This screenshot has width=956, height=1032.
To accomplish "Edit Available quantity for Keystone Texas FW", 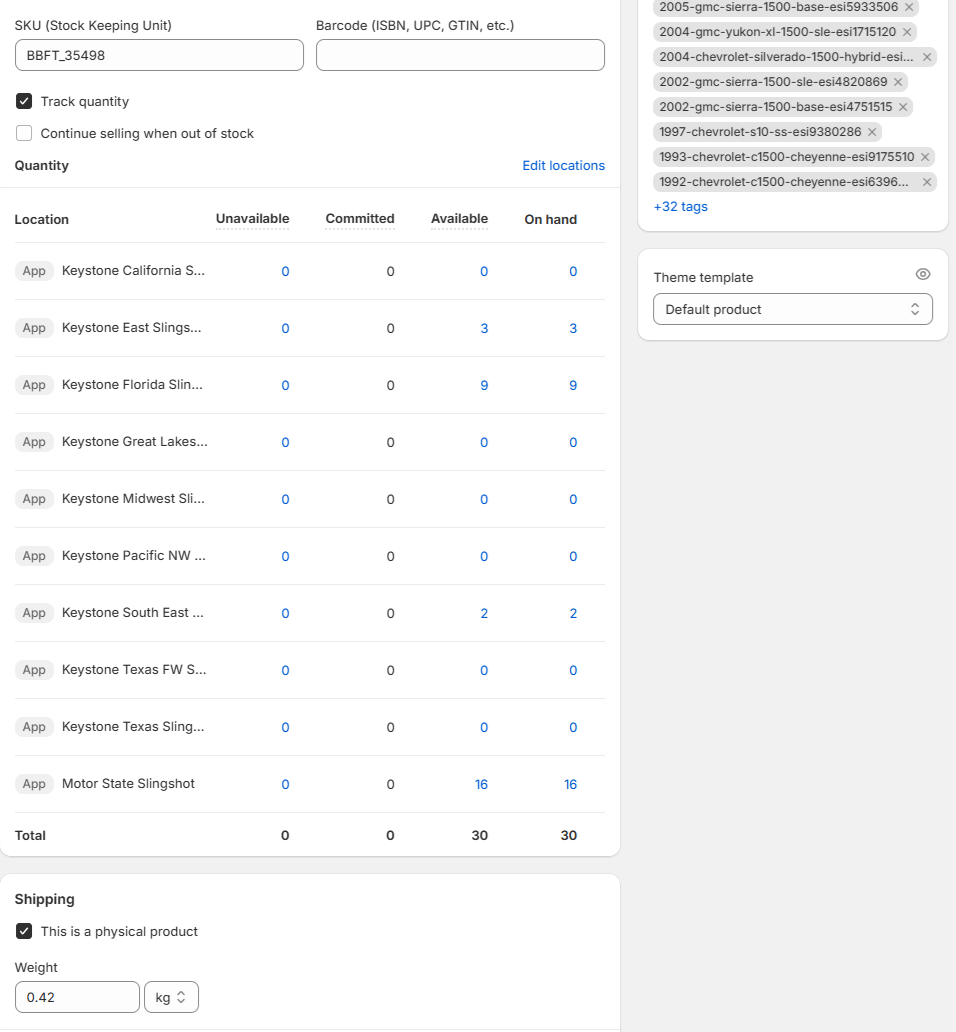I will pyautogui.click(x=484, y=671).
